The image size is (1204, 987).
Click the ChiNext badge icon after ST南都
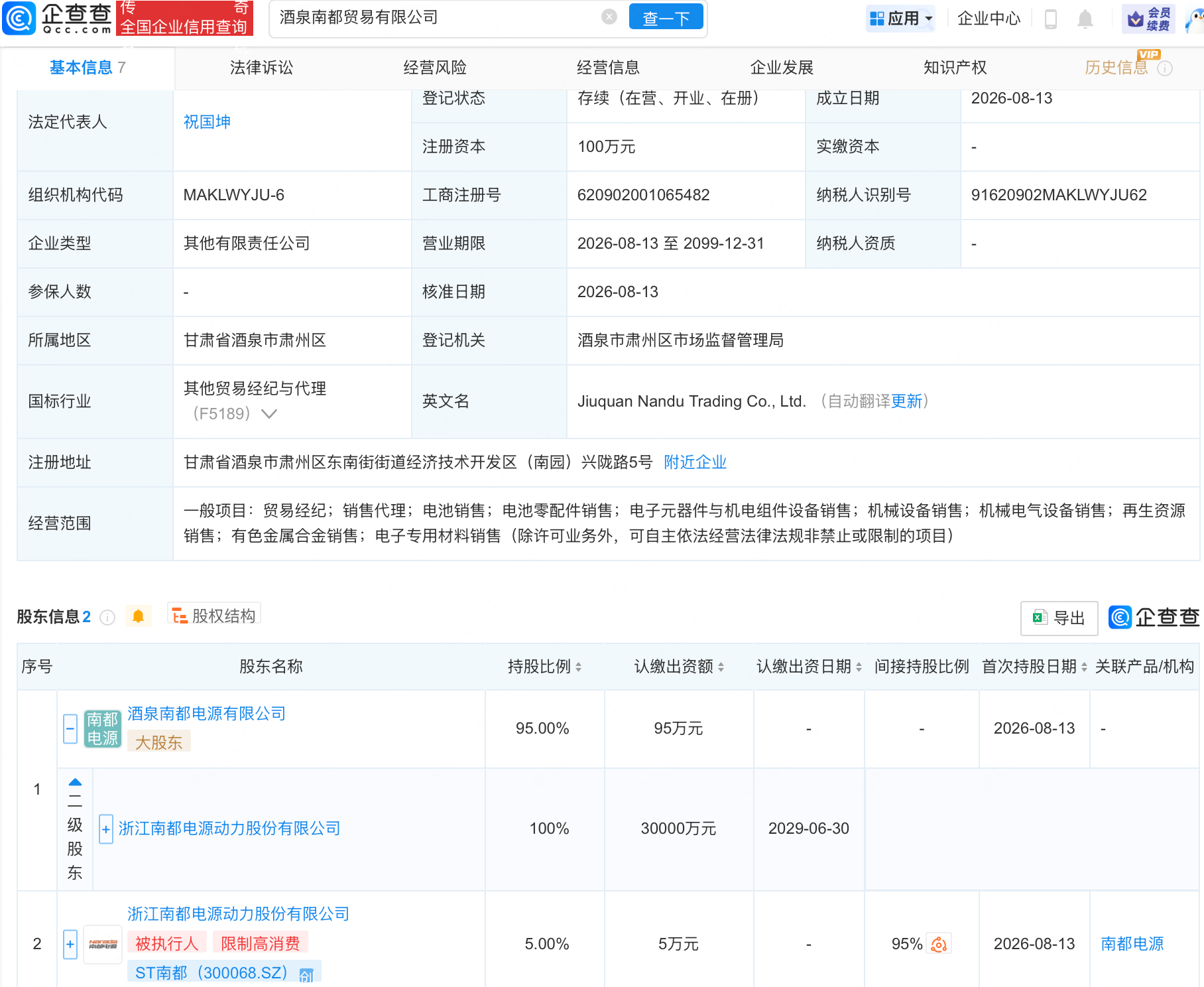pos(306,974)
